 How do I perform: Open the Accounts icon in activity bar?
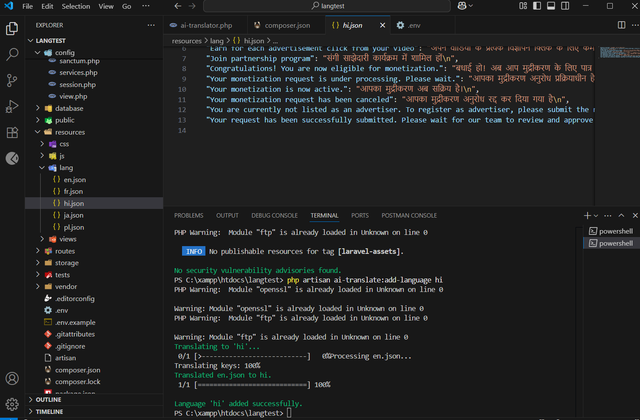pos(12,379)
